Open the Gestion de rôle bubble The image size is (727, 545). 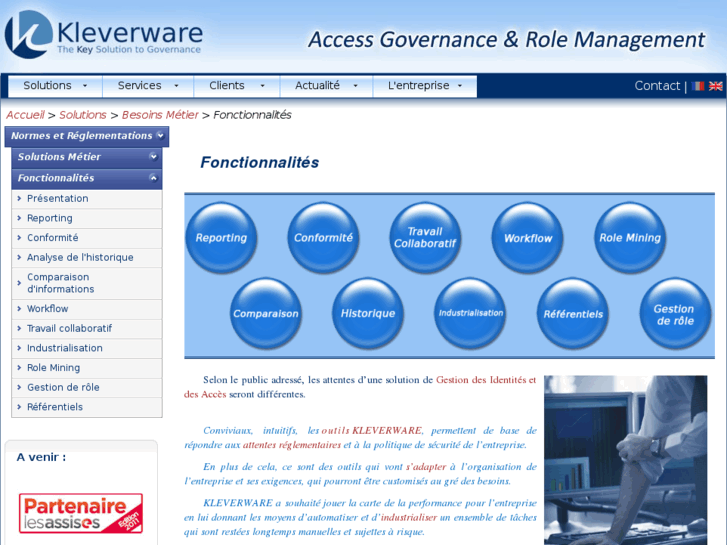675,313
